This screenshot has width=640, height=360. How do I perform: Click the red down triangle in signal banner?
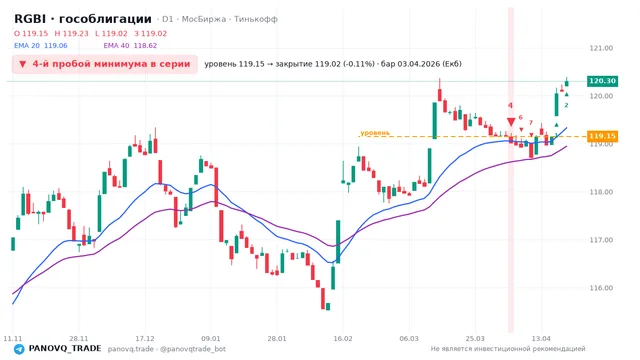tap(23, 64)
